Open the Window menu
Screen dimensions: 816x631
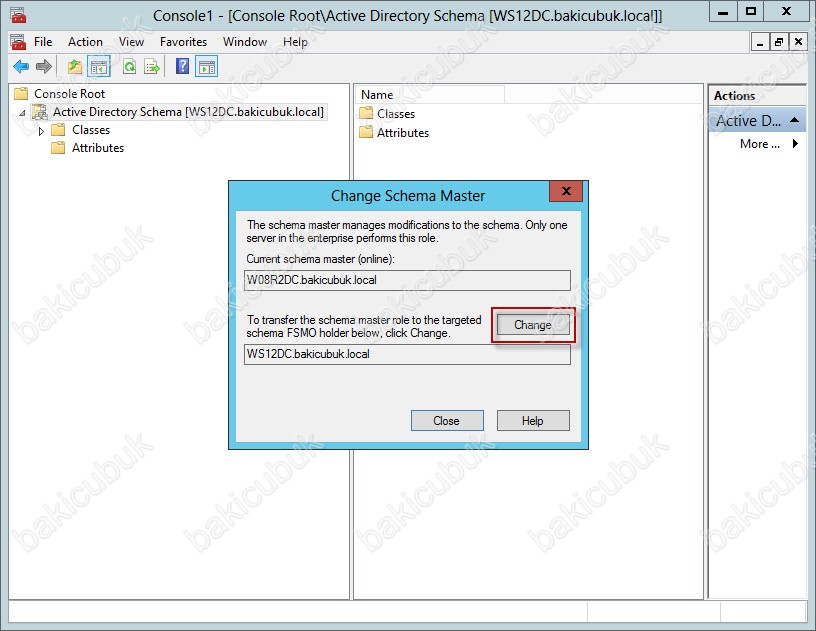245,42
